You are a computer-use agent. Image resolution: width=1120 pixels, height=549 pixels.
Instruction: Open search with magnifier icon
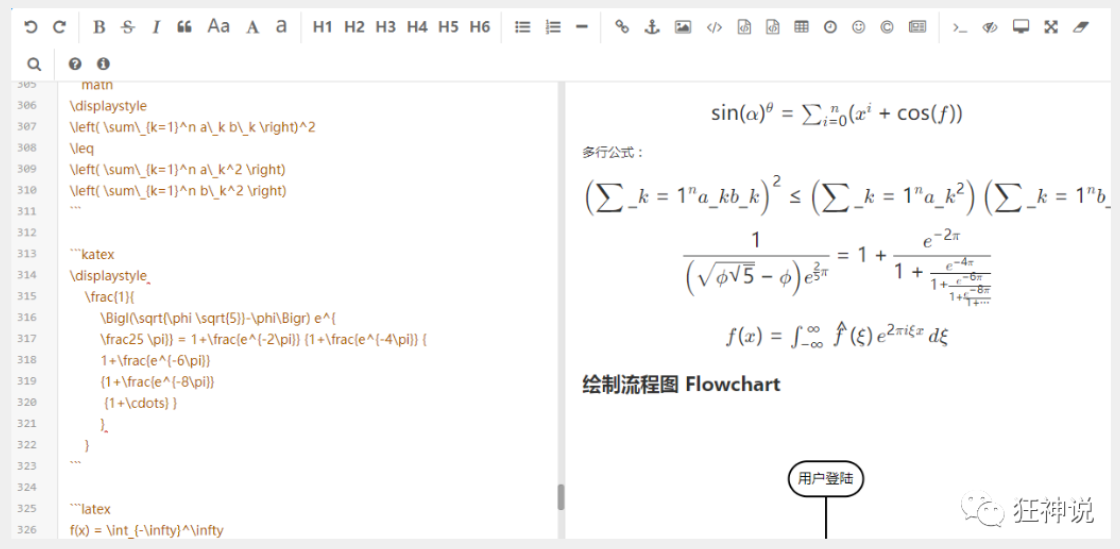coord(33,64)
